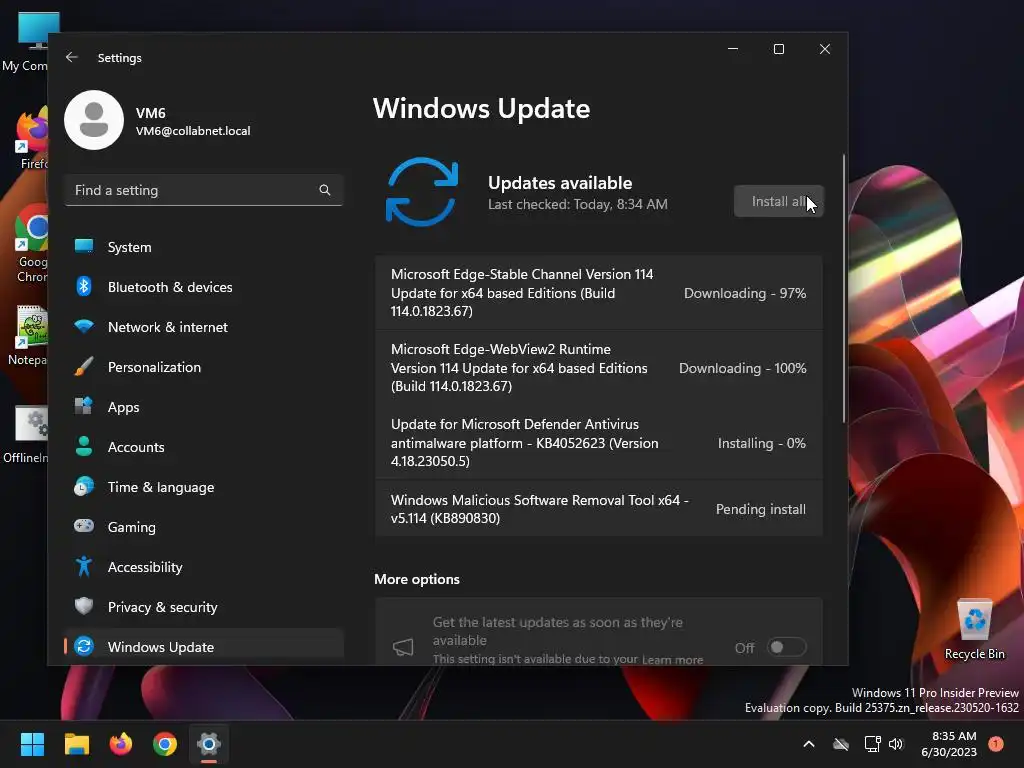The image size is (1024, 768).
Task: Click the Microsoft Edge-Stable Channel update row
Action: point(598,293)
